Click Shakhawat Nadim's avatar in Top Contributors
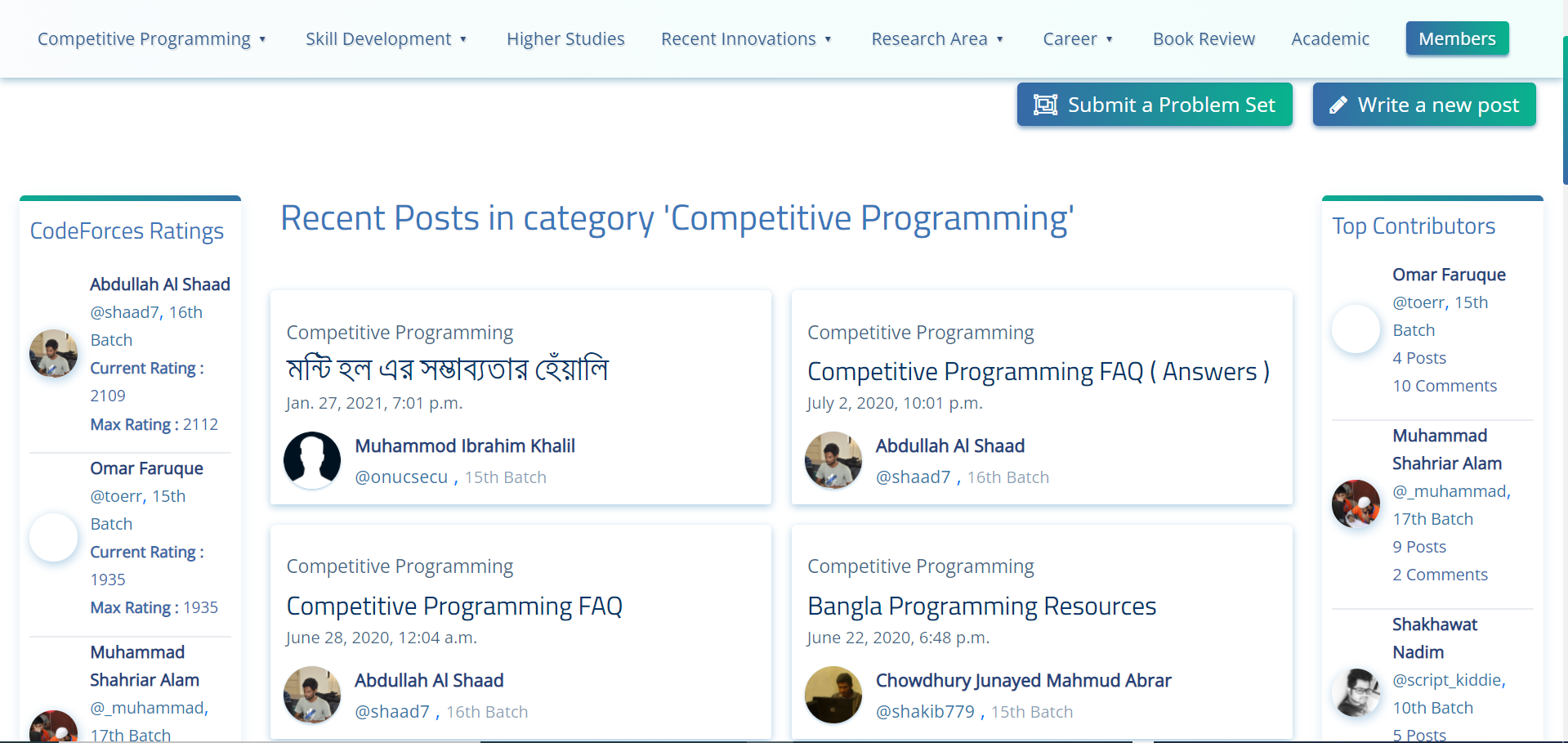Screen dimensions: 1568x743 (1356, 692)
